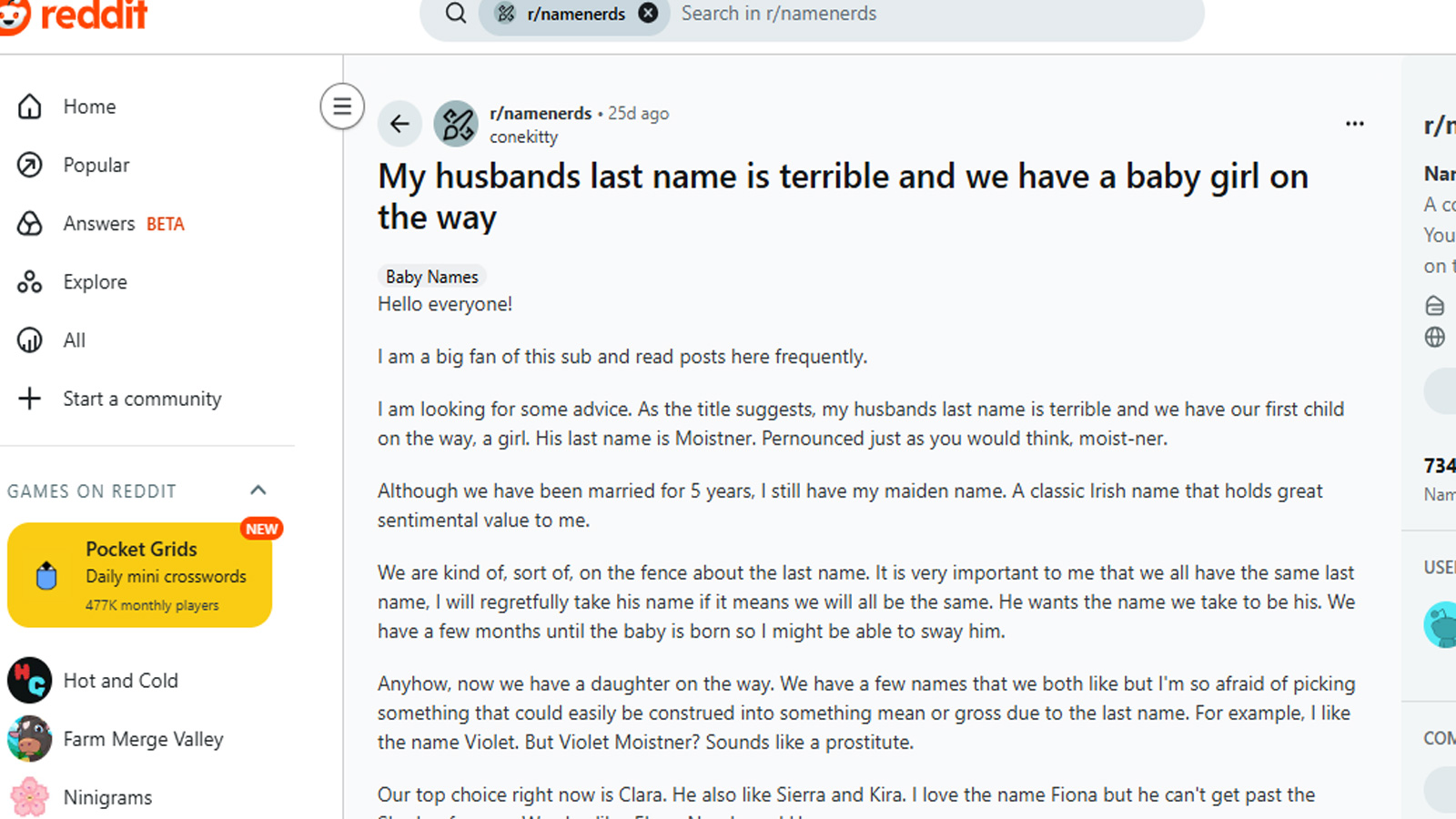
Task: Click the Start a community plus icon
Action: pyautogui.click(x=30, y=399)
